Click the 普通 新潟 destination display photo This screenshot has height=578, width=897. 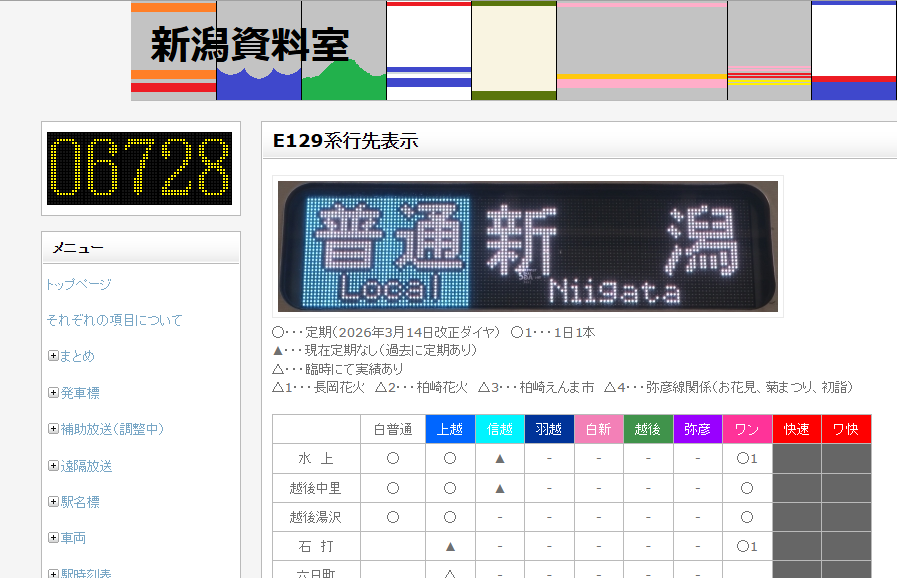527,247
